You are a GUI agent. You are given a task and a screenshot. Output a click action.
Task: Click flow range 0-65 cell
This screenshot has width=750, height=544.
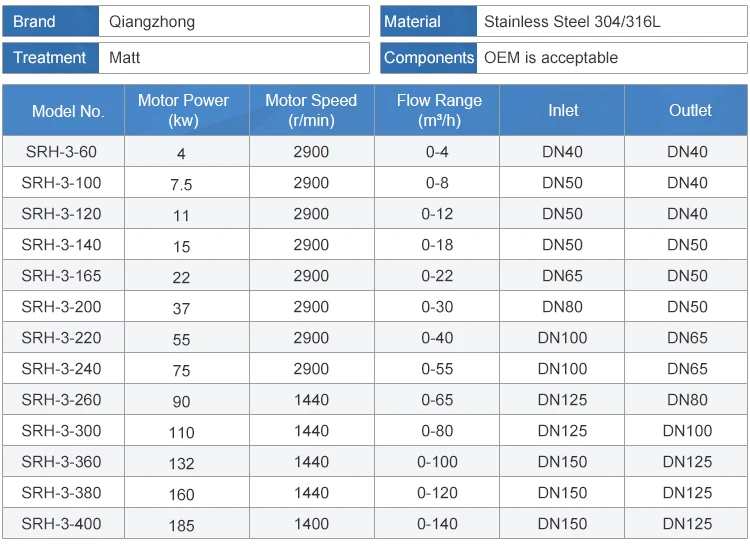[437, 400]
